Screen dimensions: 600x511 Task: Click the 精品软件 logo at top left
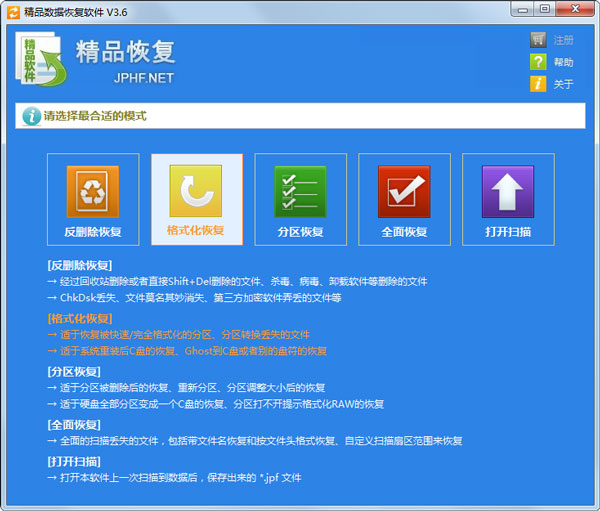pyautogui.click(x=41, y=59)
